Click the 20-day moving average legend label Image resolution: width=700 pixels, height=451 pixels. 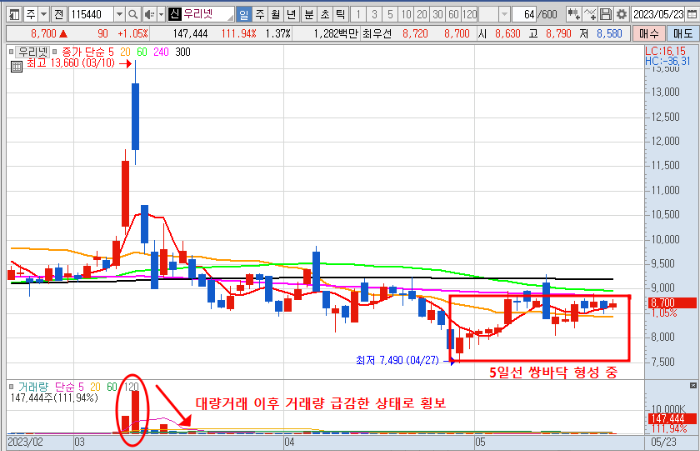point(125,52)
